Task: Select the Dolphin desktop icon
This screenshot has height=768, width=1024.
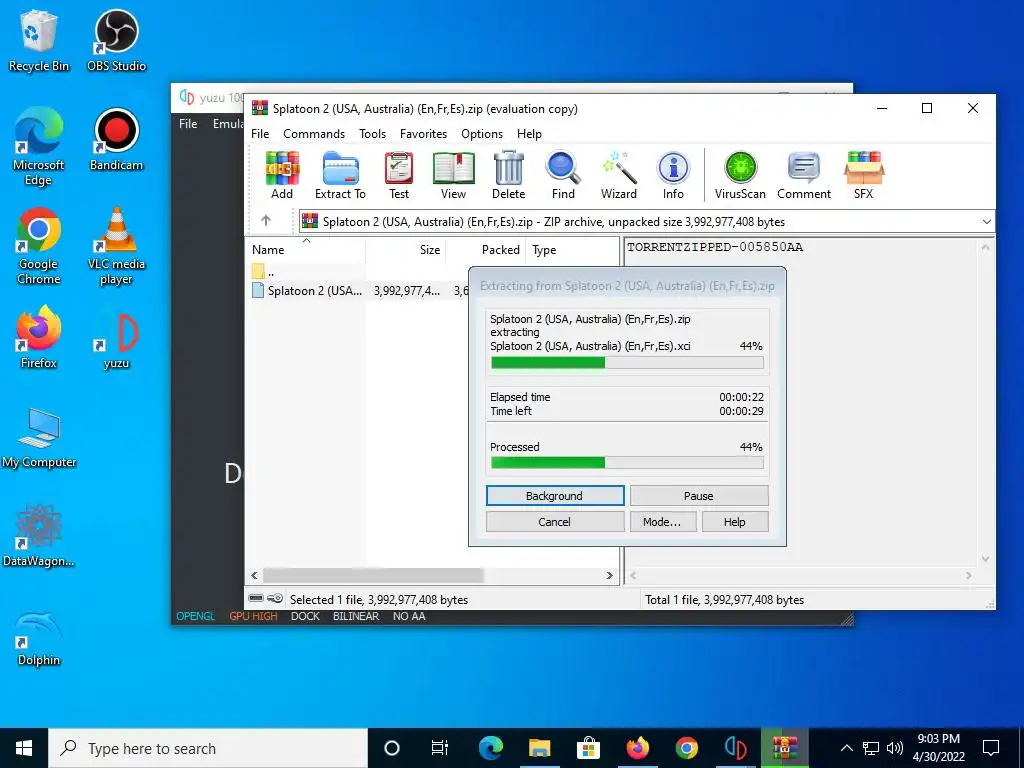Action: point(39,639)
